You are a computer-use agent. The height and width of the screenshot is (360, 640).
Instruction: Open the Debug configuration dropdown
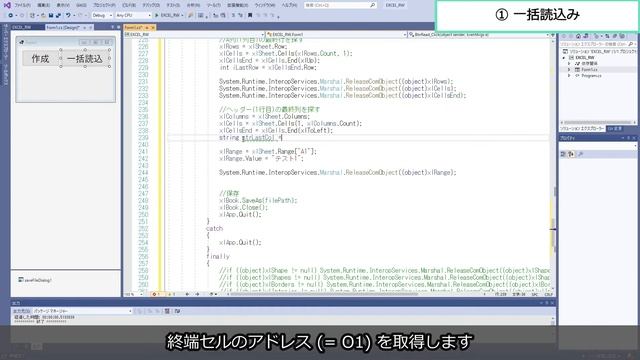(102, 15)
